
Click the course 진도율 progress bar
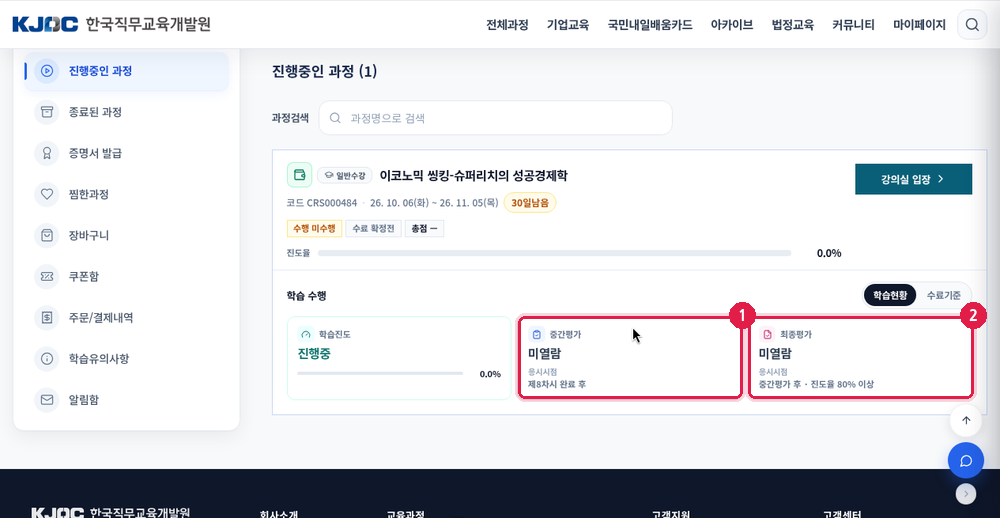coord(554,253)
